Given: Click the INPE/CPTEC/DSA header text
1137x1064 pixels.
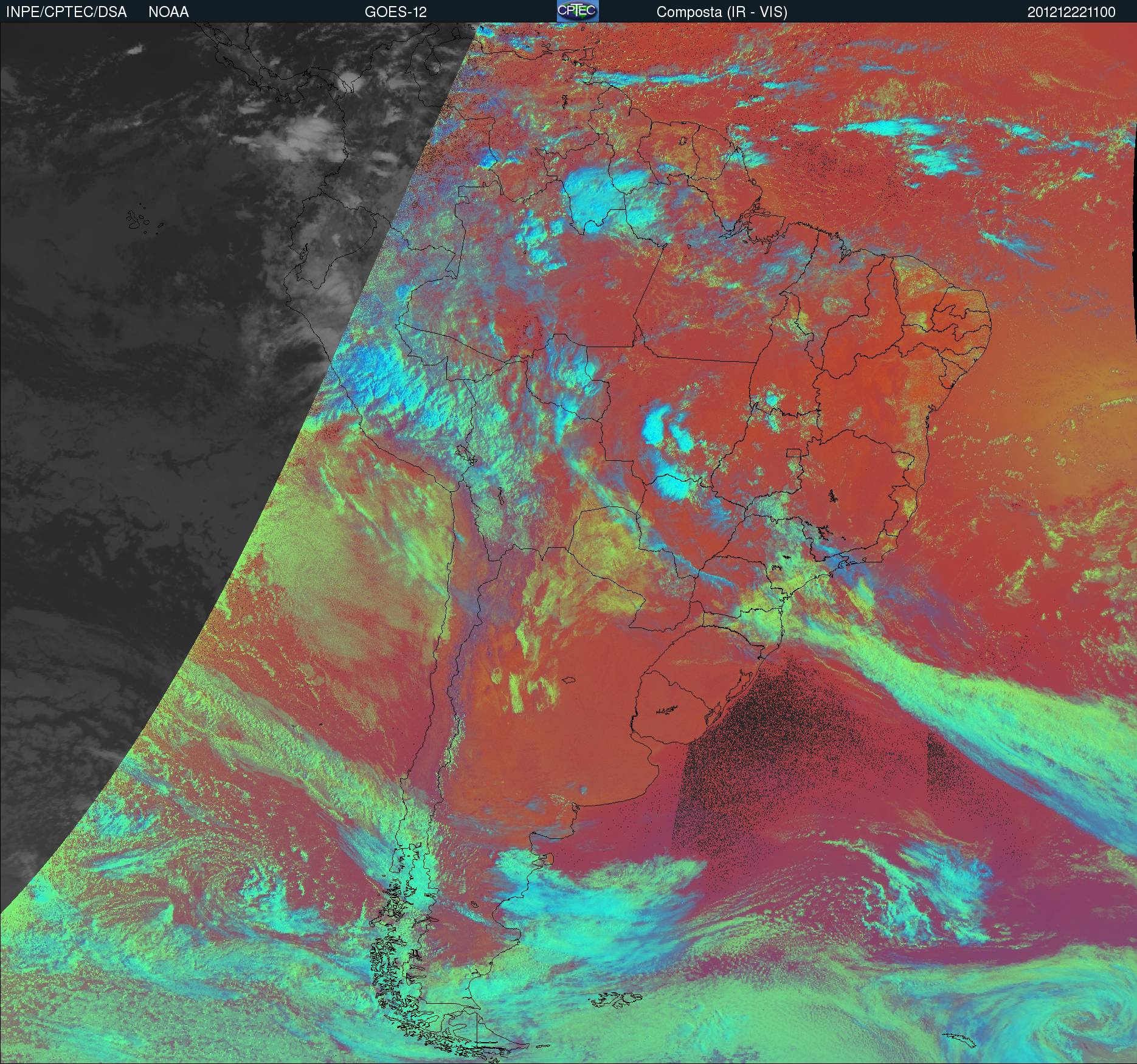Looking at the screenshot, I should pos(66,12).
